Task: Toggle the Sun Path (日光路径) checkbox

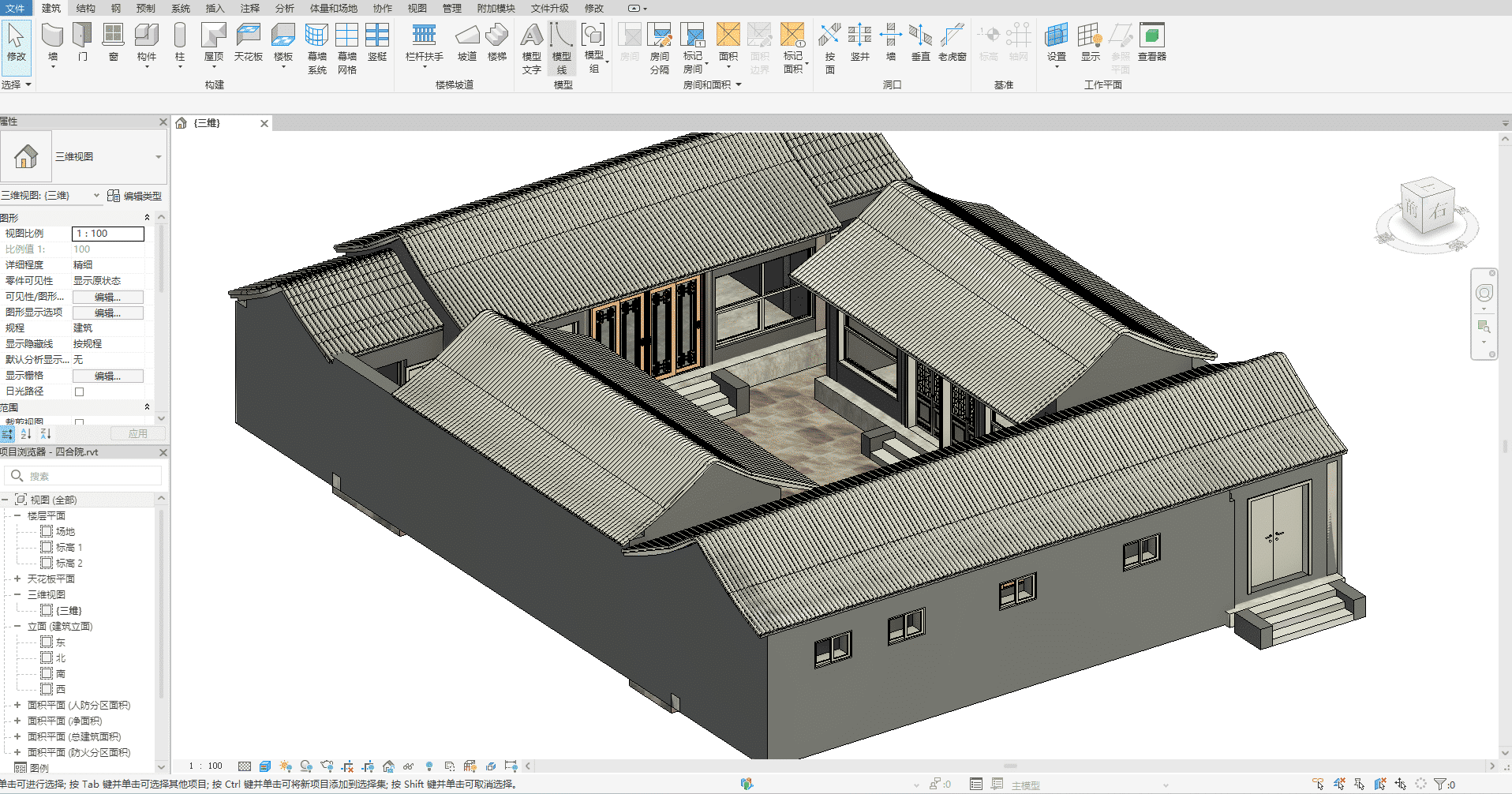Action: pos(79,391)
